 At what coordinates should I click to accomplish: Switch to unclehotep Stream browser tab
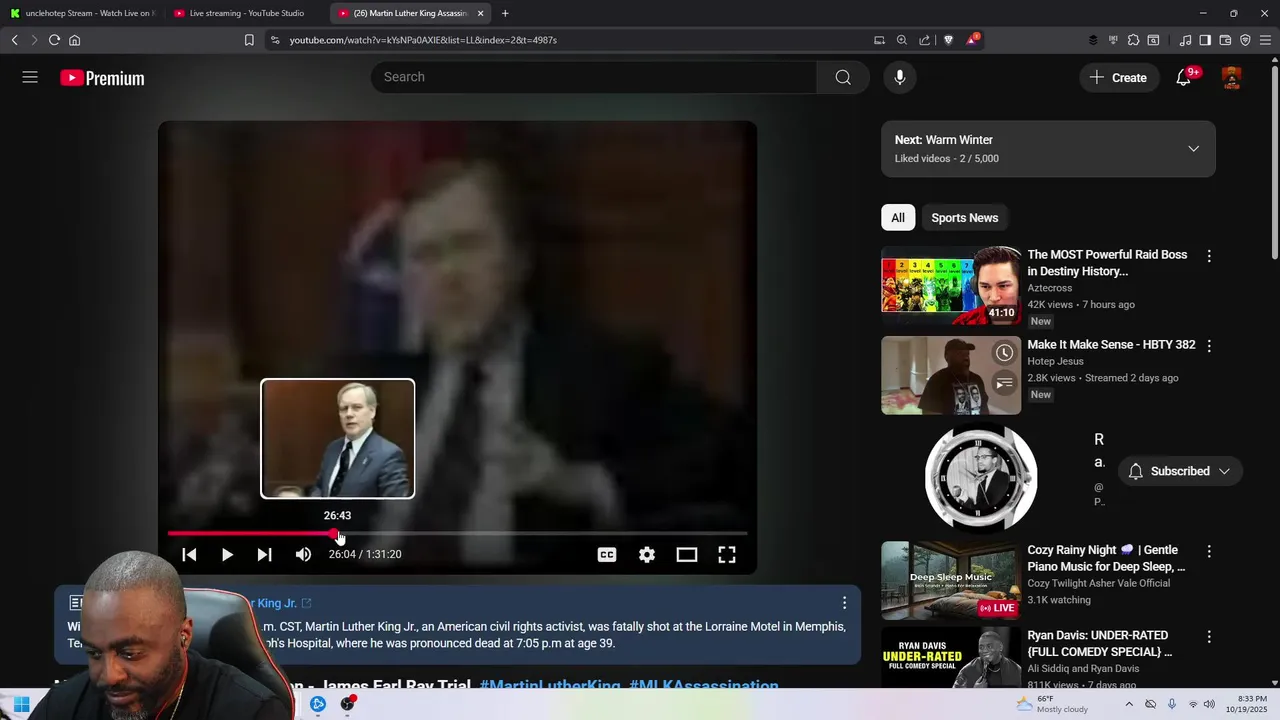pyautogui.click(x=84, y=13)
